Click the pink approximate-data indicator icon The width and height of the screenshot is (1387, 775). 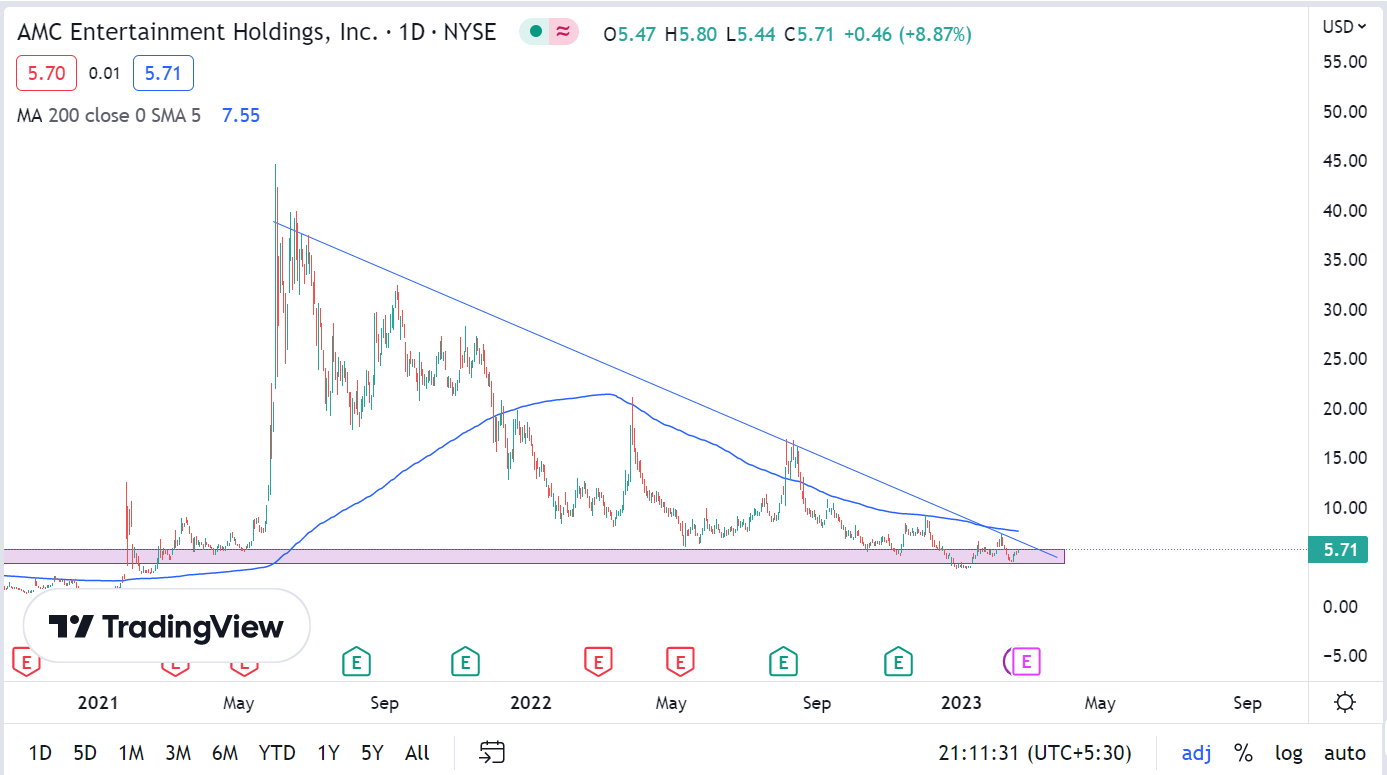click(564, 32)
